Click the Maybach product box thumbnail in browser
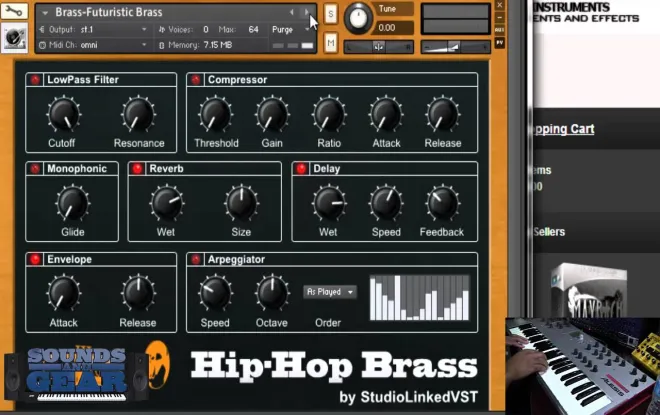This screenshot has height=415, width=660. click(x=589, y=290)
